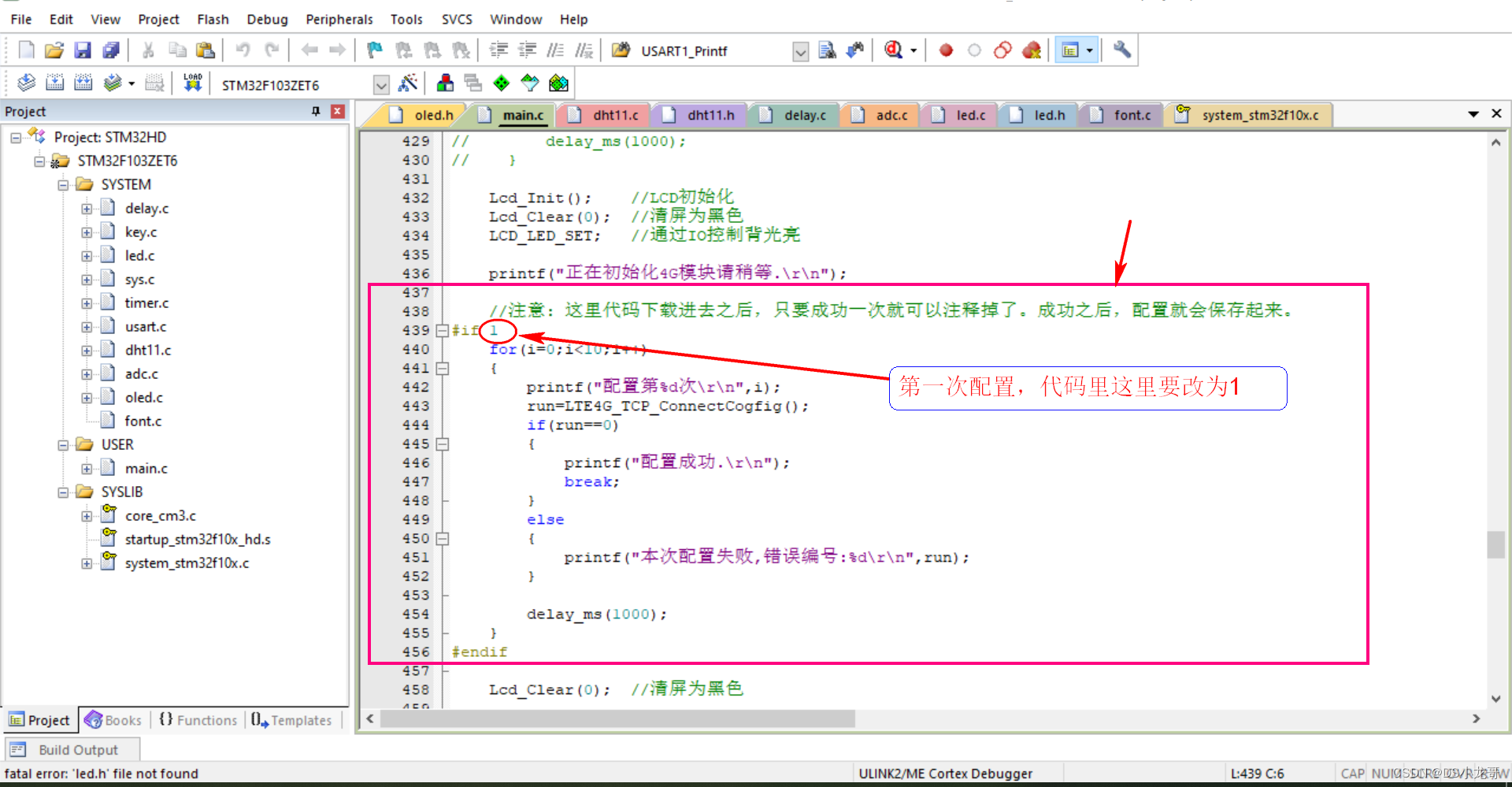Close the Project panel with red X
This screenshot has width=1512, height=787.
338,111
